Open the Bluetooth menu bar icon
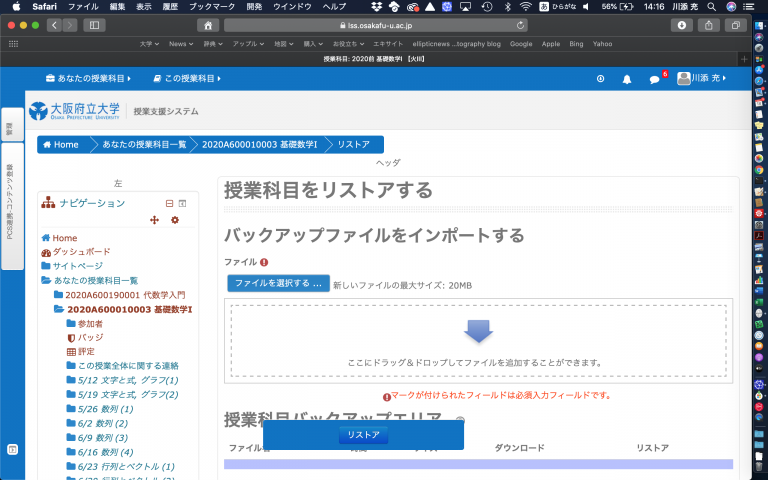Image resolution: width=768 pixels, height=480 pixels. point(507,7)
